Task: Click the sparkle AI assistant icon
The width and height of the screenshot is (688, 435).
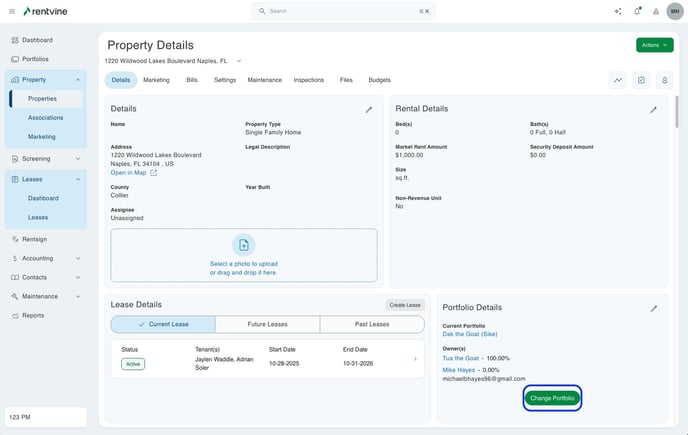Action: point(617,11)
